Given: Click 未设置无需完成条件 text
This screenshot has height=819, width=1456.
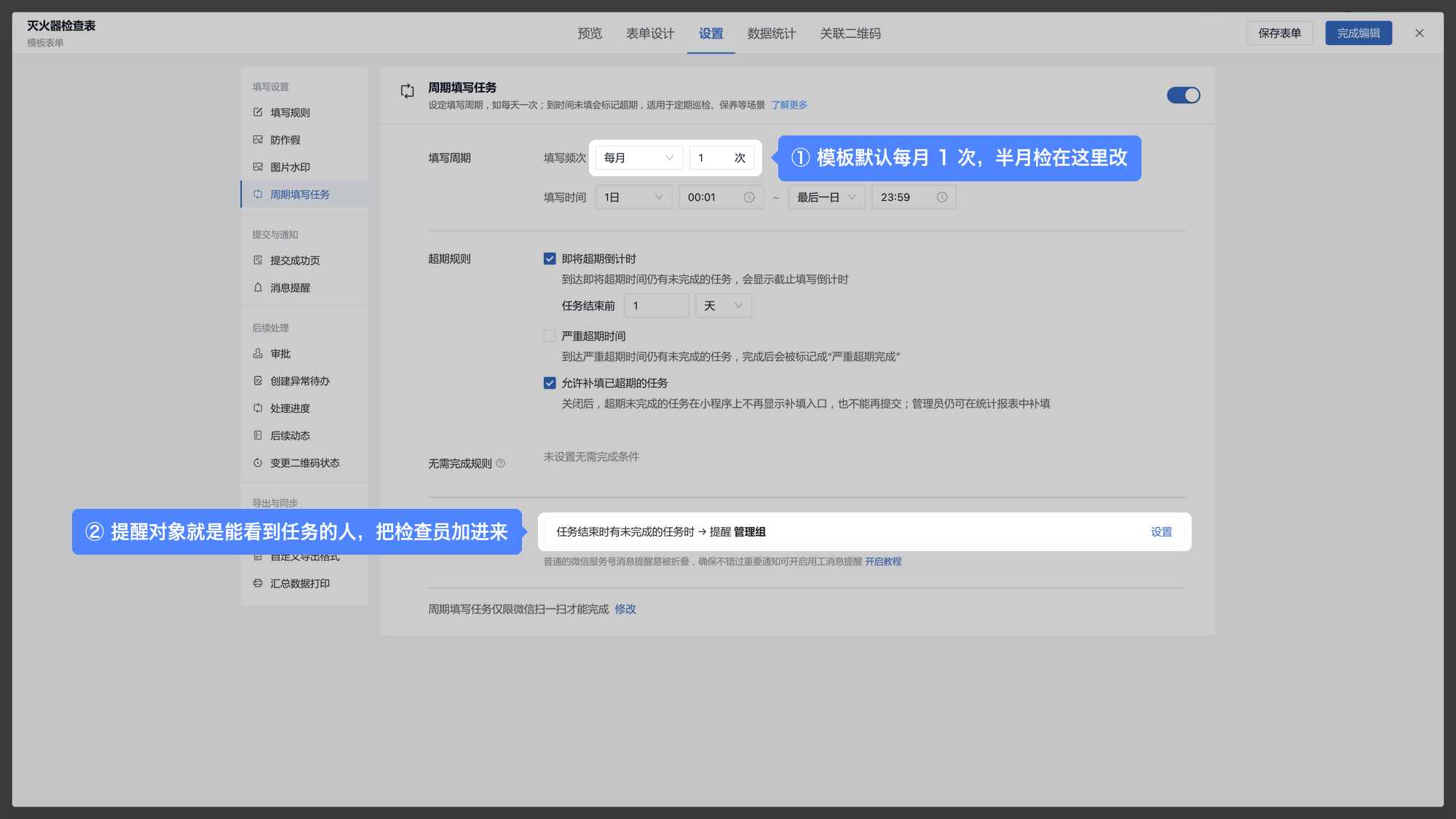Looking at the screenshot, I should tap(591, 457).
